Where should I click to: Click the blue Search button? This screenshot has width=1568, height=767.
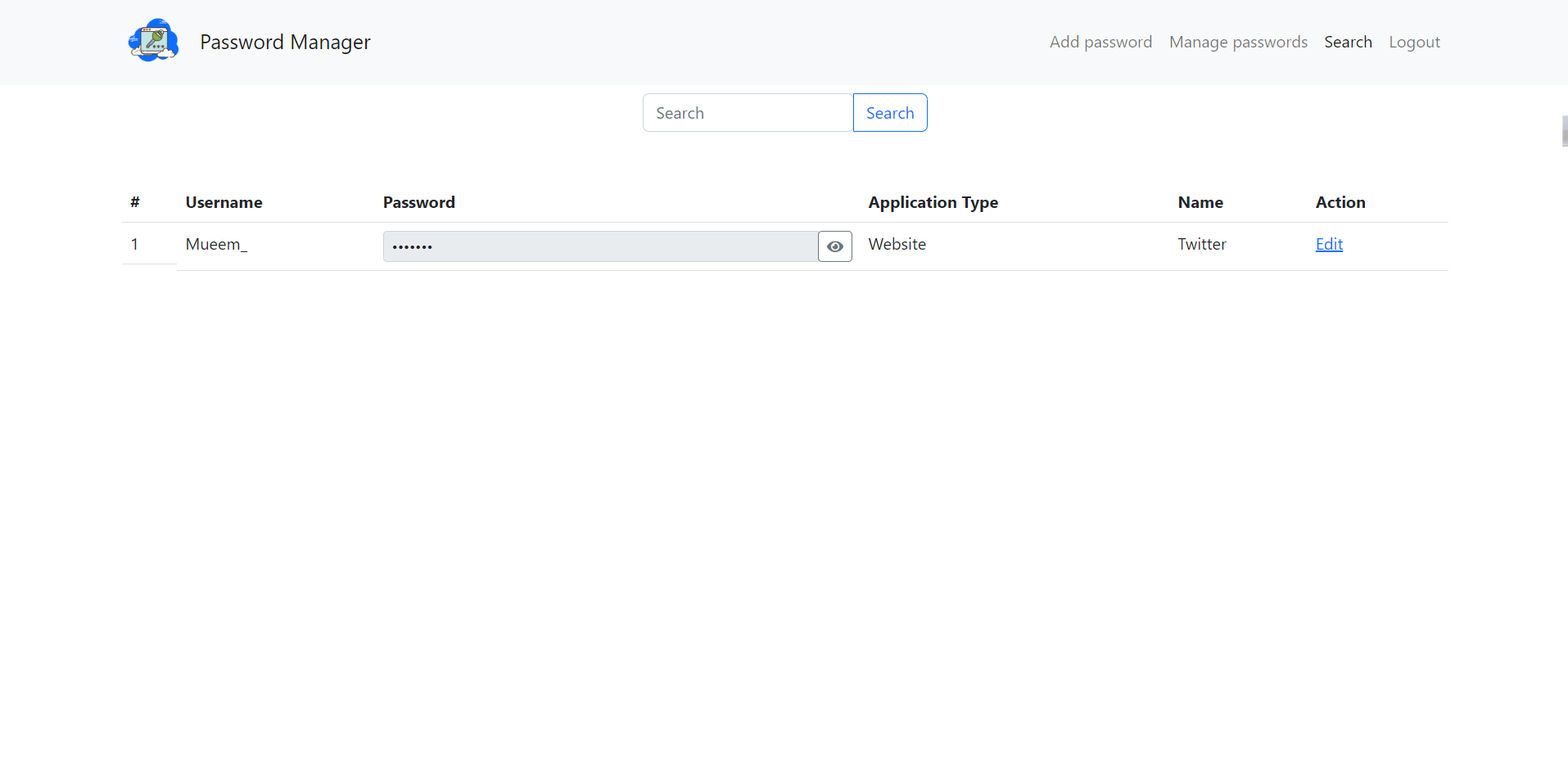point(890,113)
